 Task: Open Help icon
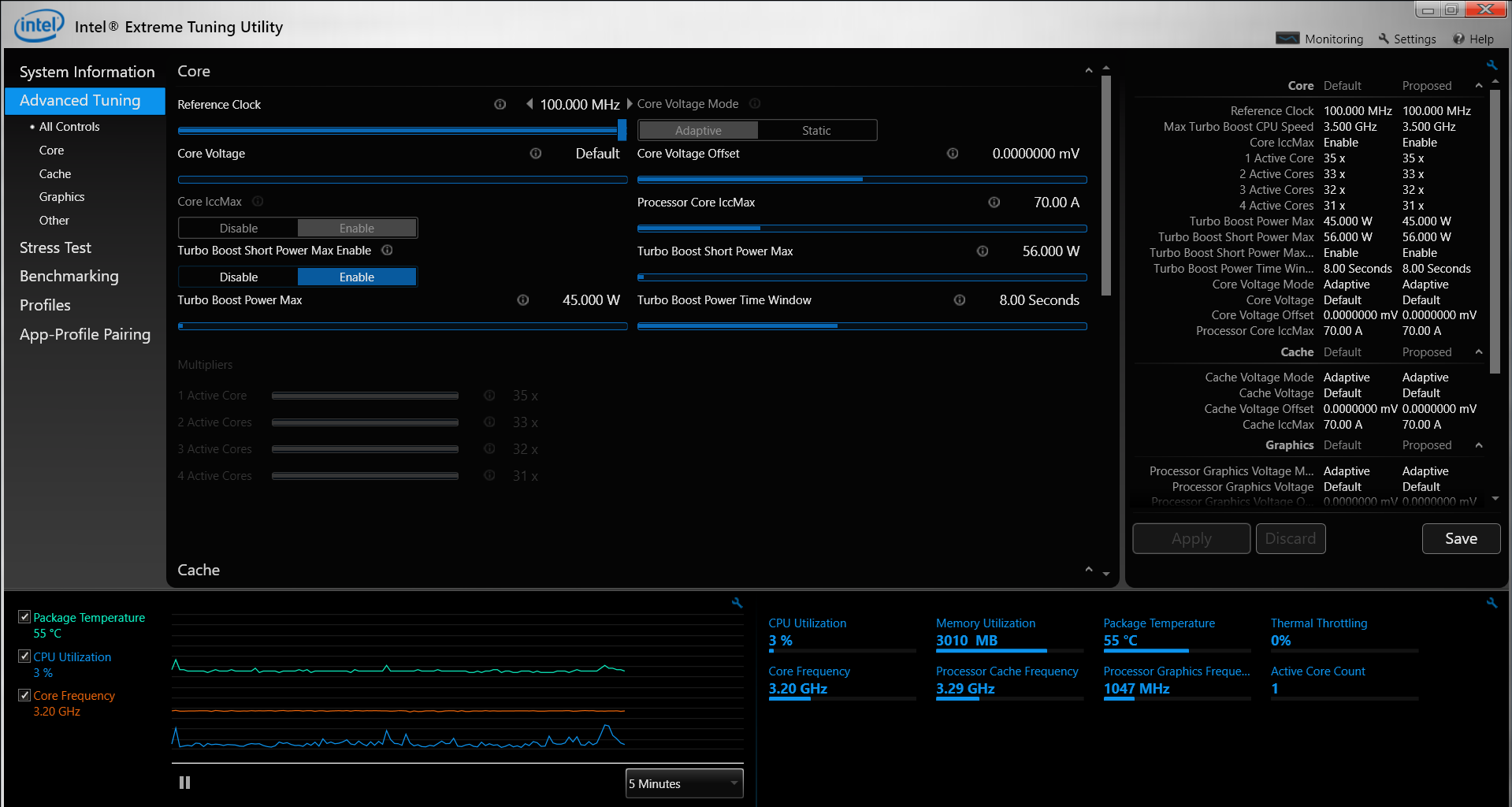point(1458,39)
